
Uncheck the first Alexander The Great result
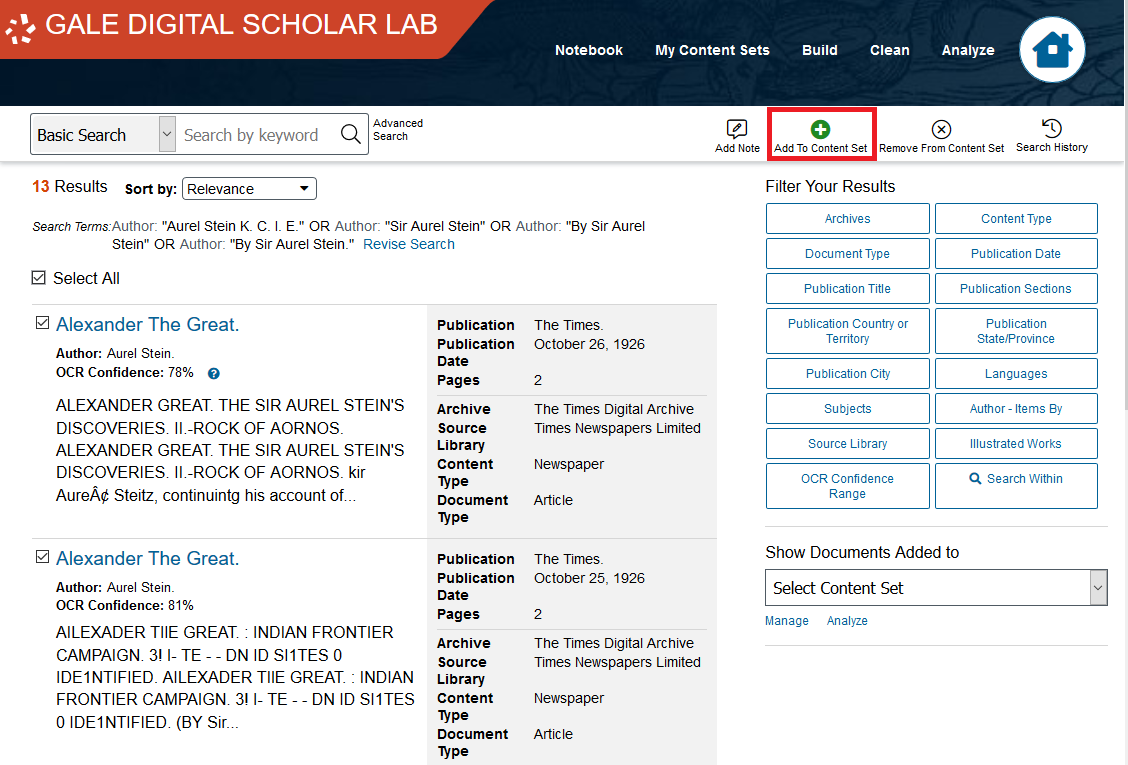point(42,323)
